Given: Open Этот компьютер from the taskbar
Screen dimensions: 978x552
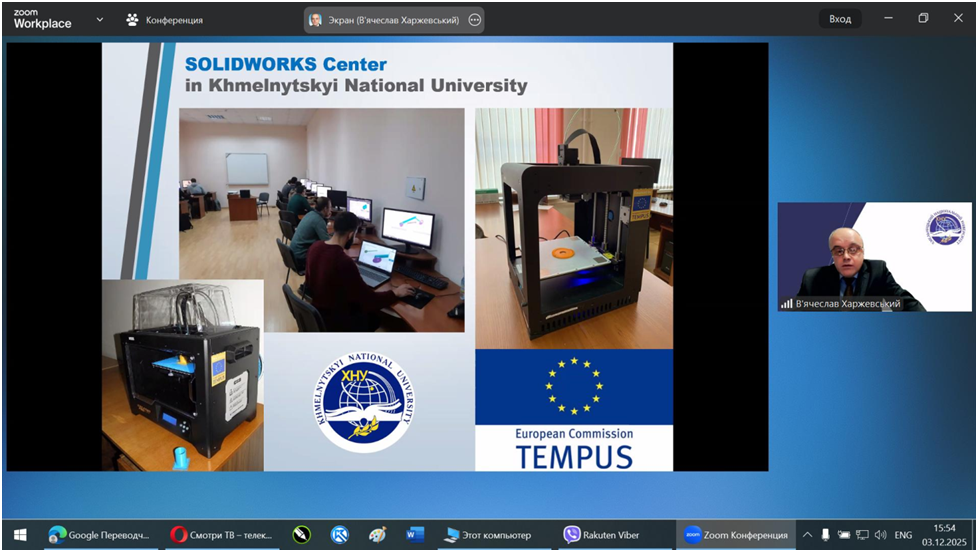Looking at the screenshot, I should [488, 535].
